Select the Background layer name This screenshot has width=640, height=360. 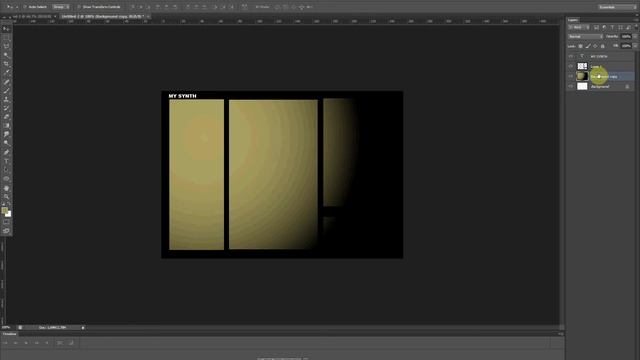click(600, 87)
